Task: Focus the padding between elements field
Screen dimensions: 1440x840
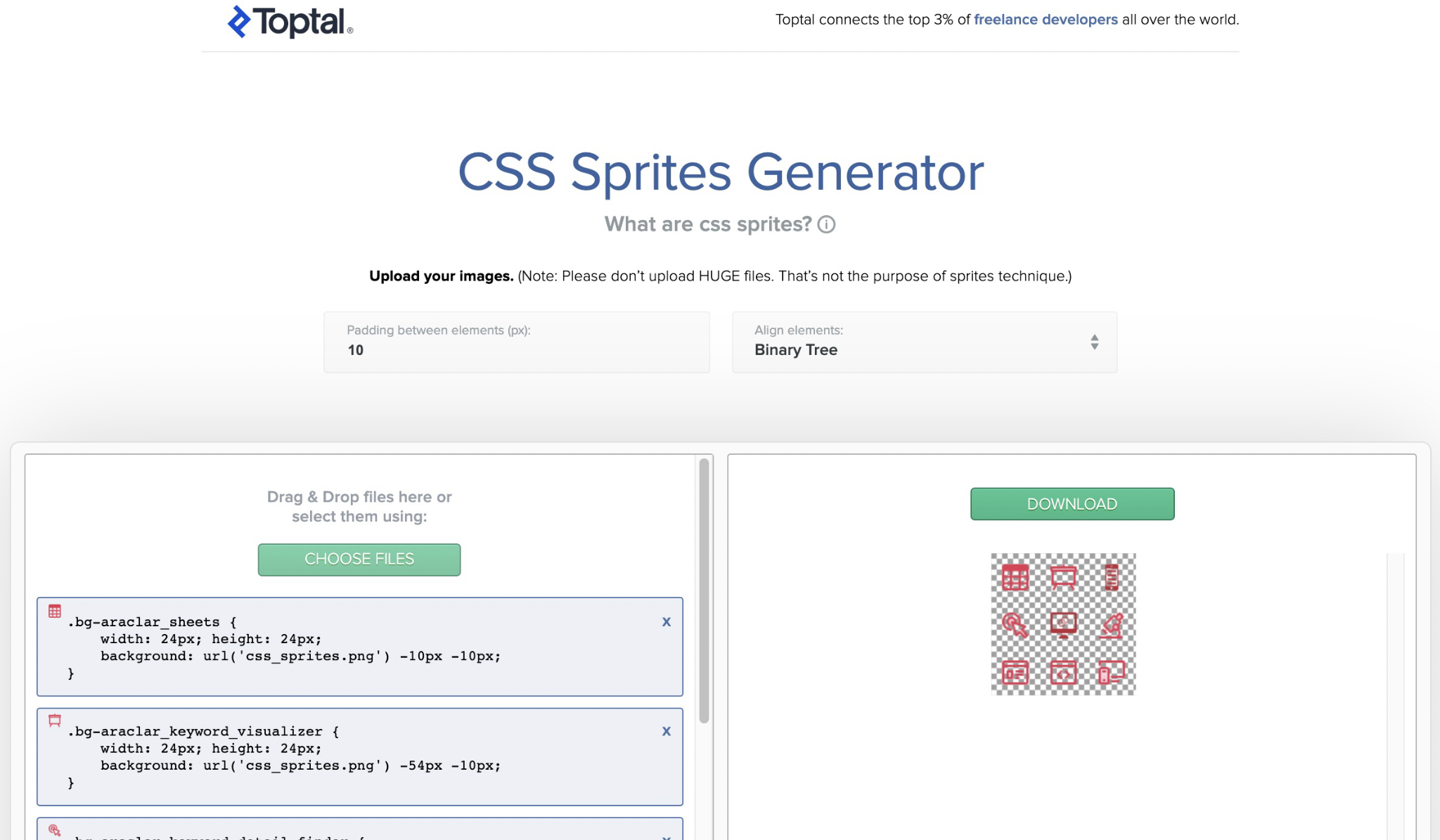Action: (517, 342)
